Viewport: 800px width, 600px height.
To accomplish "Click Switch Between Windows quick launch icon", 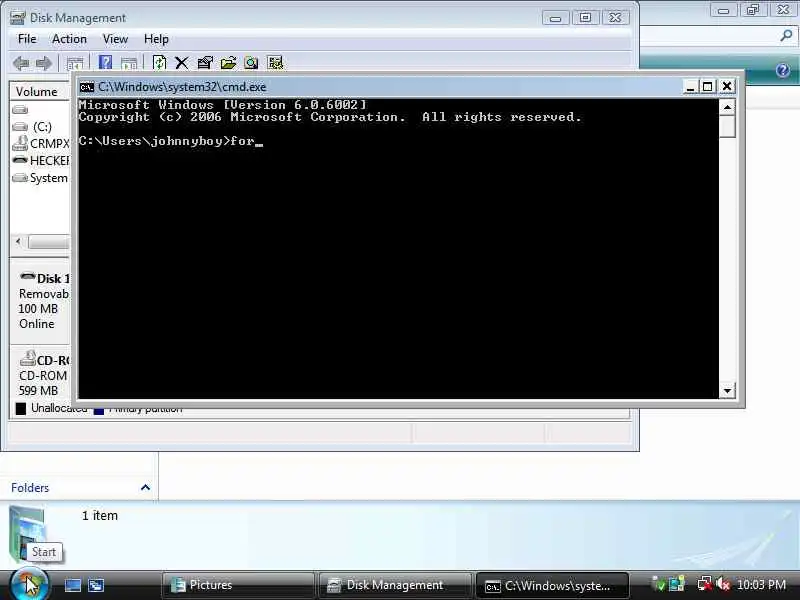I will tap(96, 585).
